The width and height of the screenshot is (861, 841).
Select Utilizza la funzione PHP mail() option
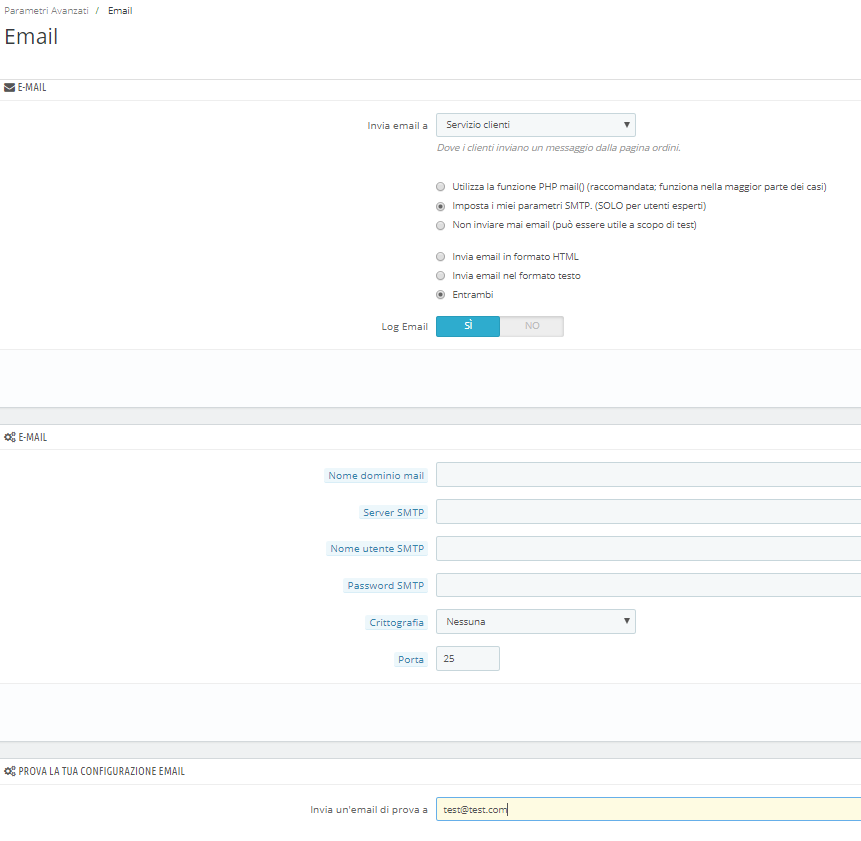click(440, 187)
